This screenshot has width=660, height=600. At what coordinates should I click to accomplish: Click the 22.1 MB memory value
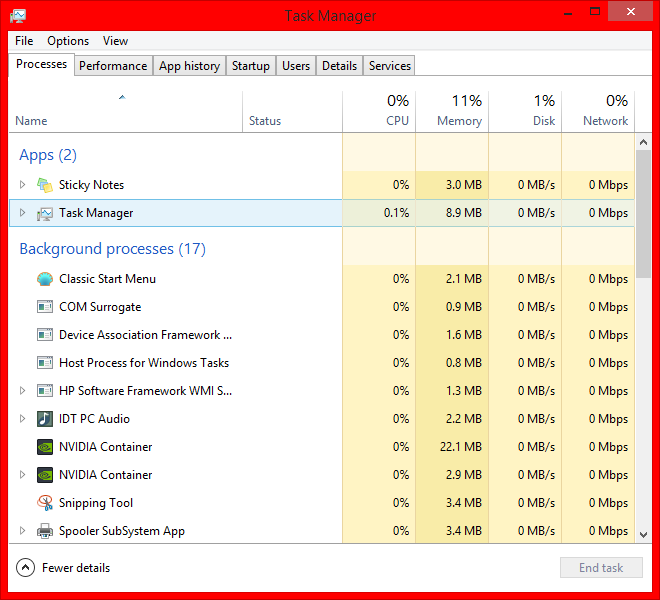(461, 447)
